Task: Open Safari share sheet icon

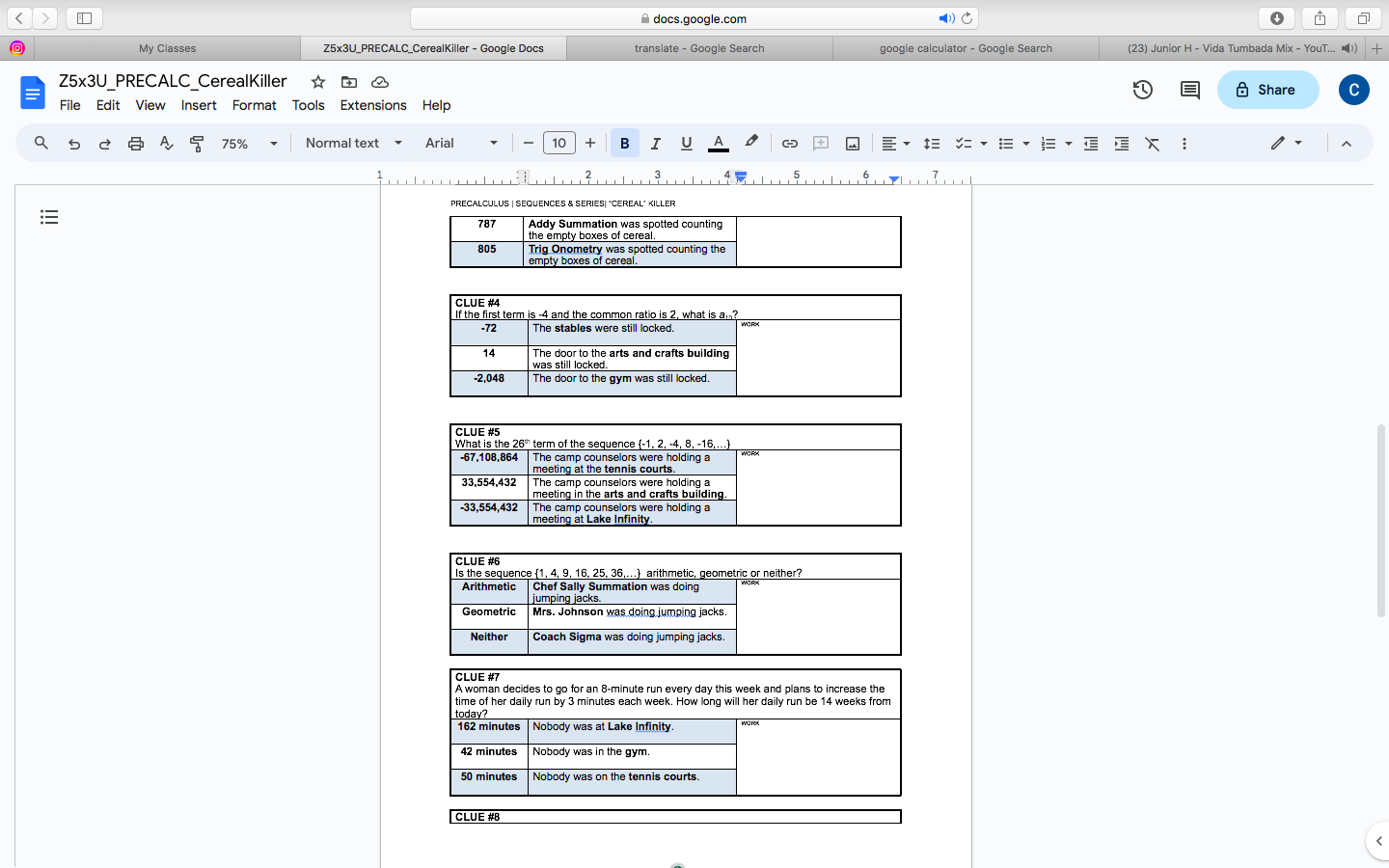Action: 1320,18
